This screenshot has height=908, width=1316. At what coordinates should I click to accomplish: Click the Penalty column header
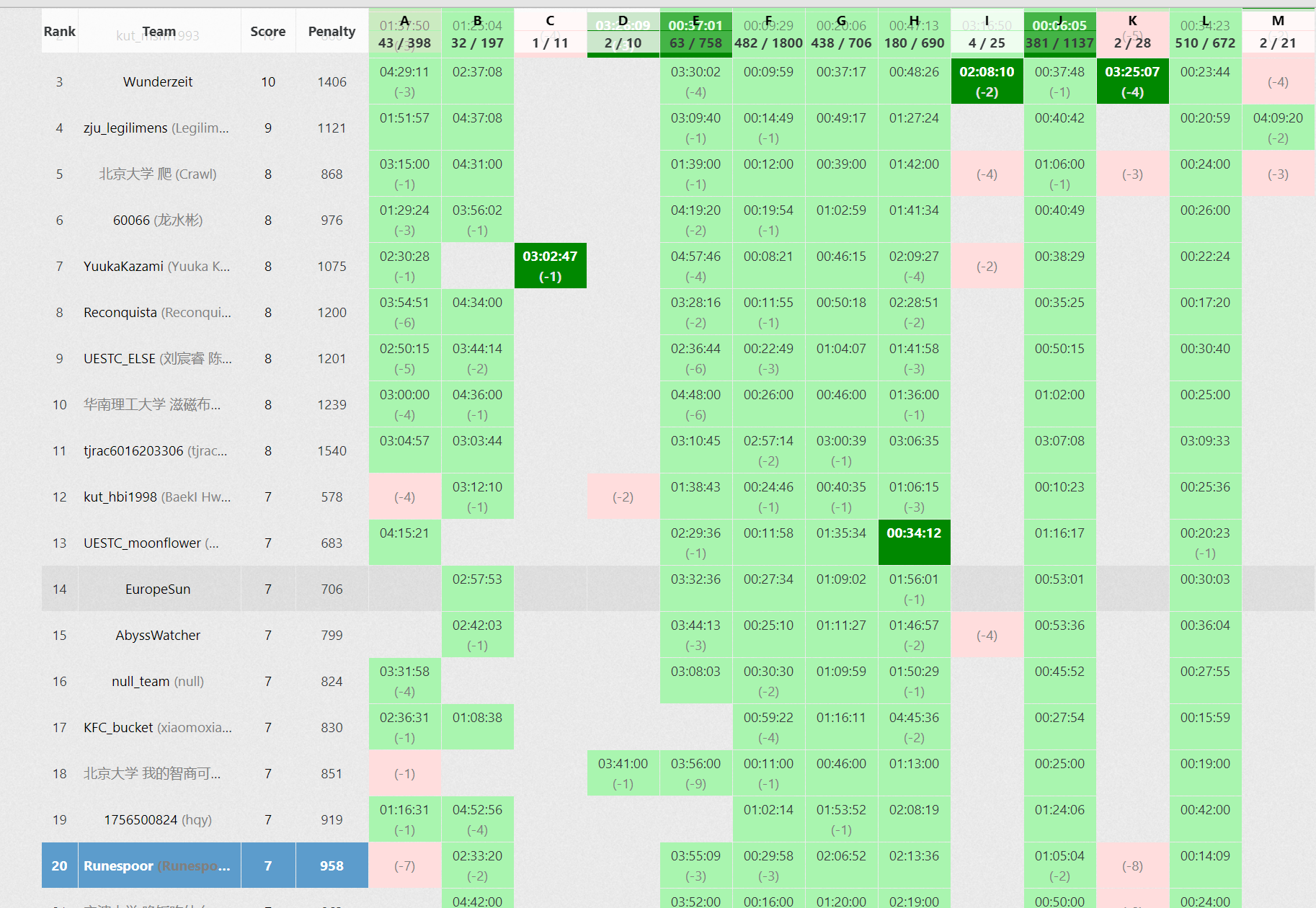[x=332, y=32]
